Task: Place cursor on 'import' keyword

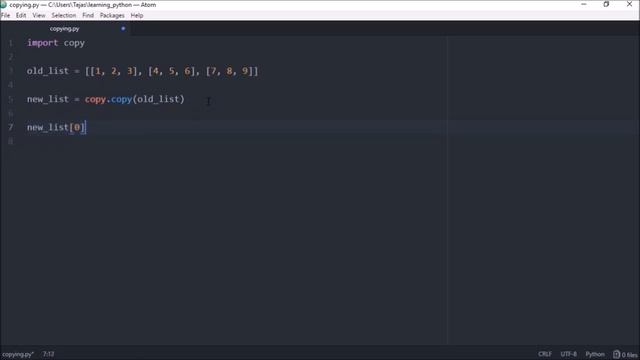Action: 42,43
